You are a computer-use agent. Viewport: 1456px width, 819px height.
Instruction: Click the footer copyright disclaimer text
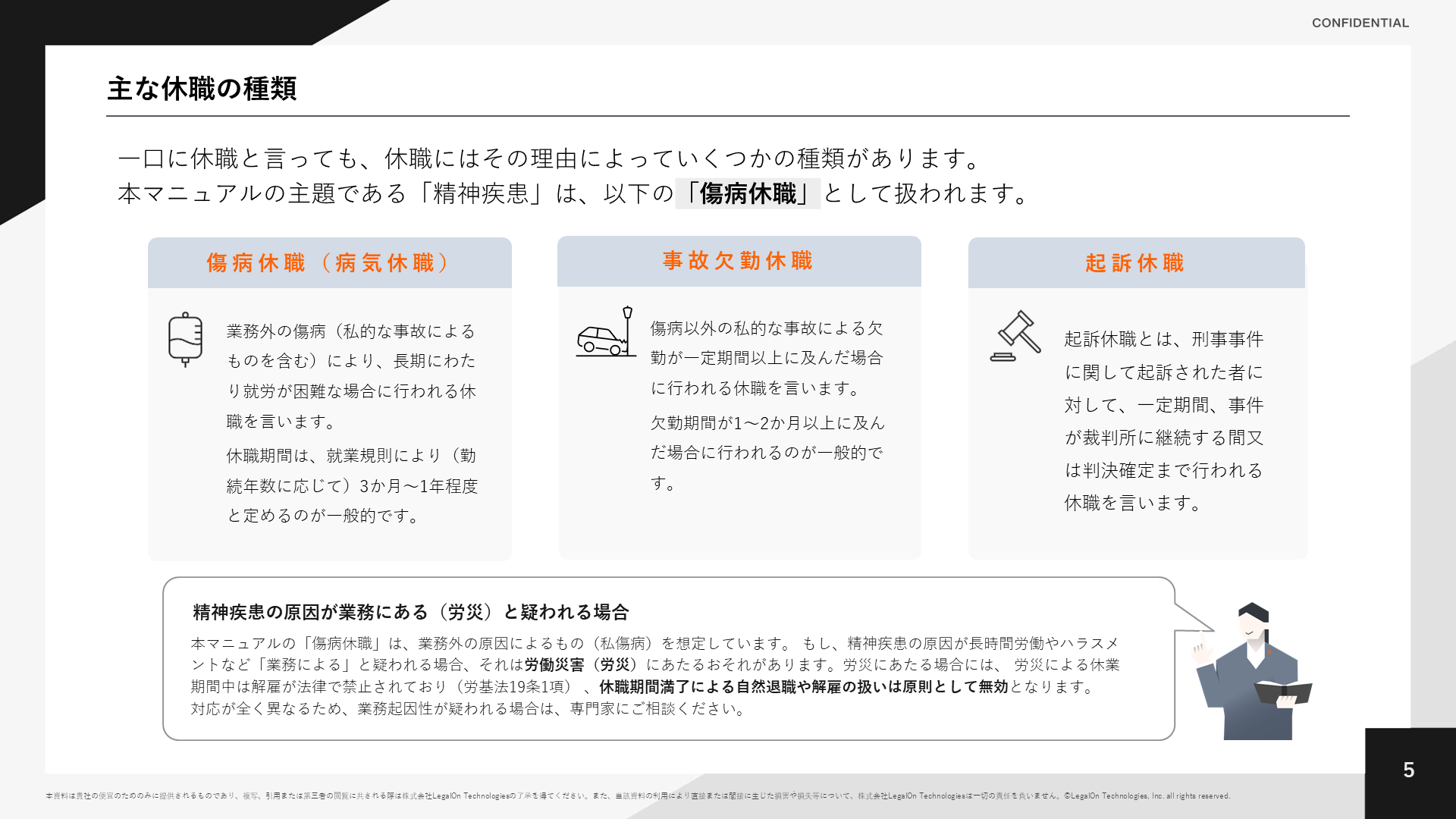[637, 795]
